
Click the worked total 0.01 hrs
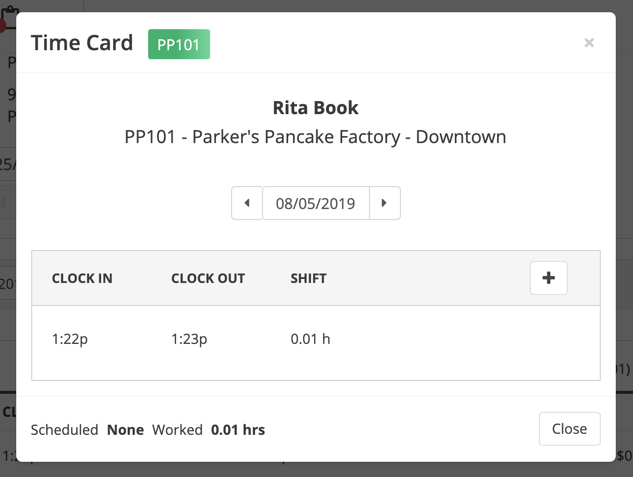point(238,430)
